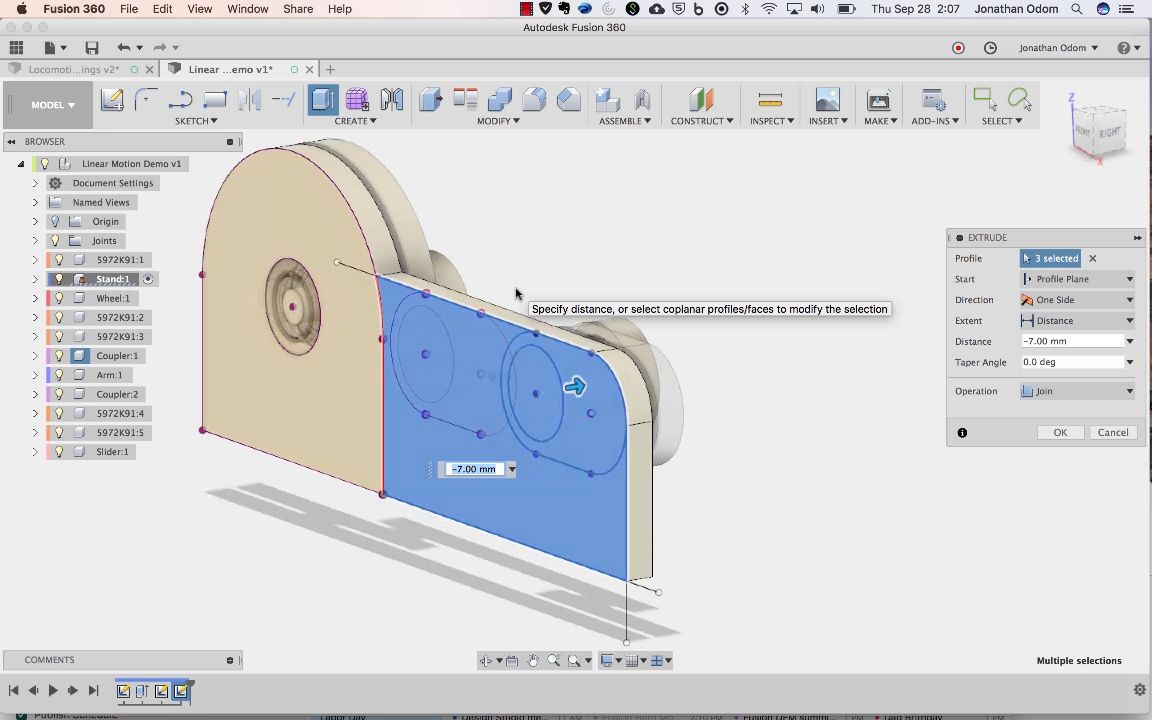Select the Create Form tool
Screen dimensions: 1152x720
point(357,99)
